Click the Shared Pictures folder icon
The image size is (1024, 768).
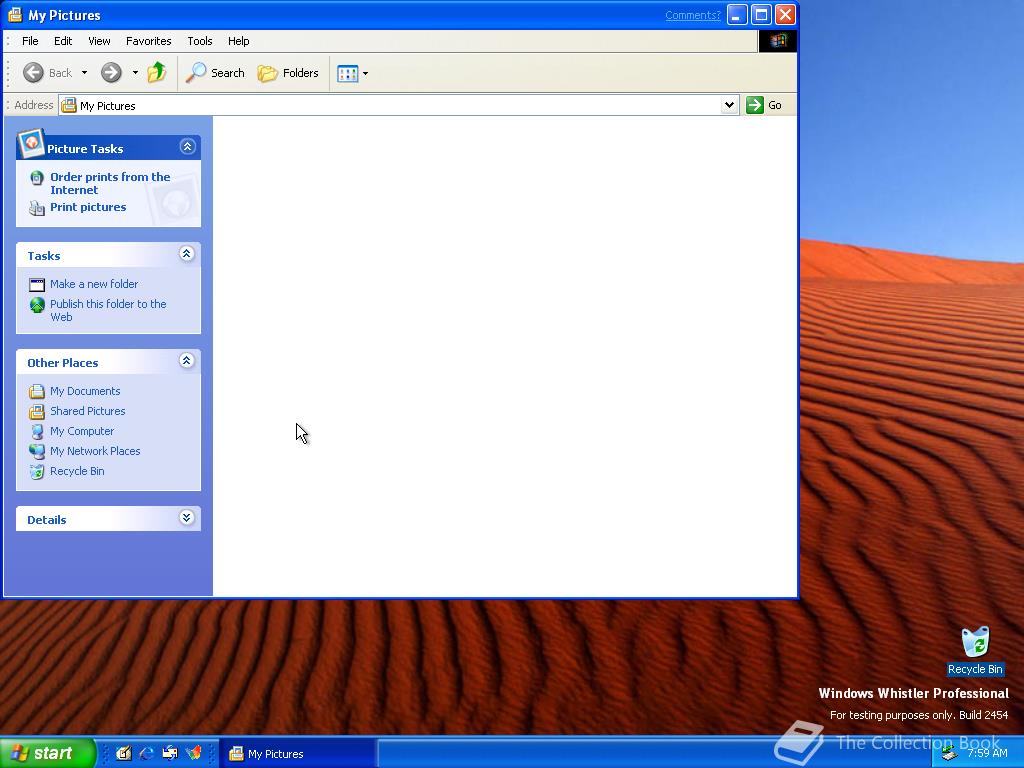tap(37, 411)
